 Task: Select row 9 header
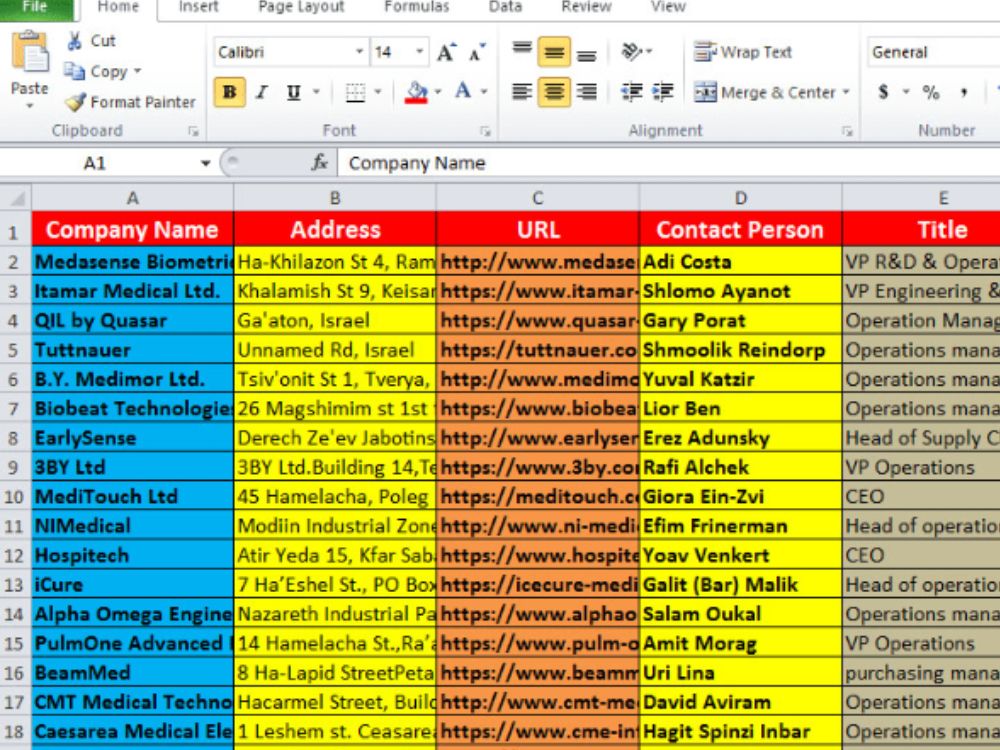point(14,467)
